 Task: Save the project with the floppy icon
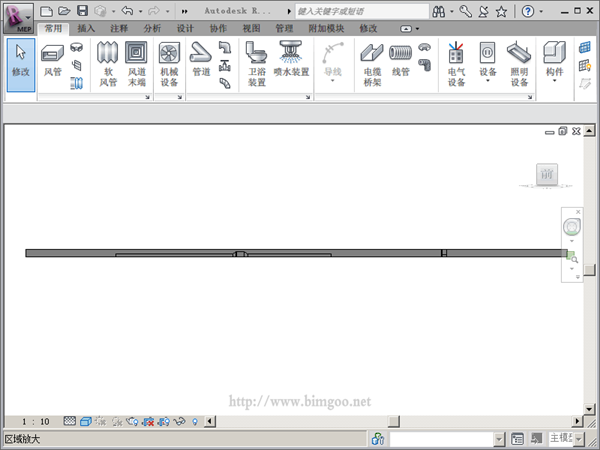click(82, 11)
